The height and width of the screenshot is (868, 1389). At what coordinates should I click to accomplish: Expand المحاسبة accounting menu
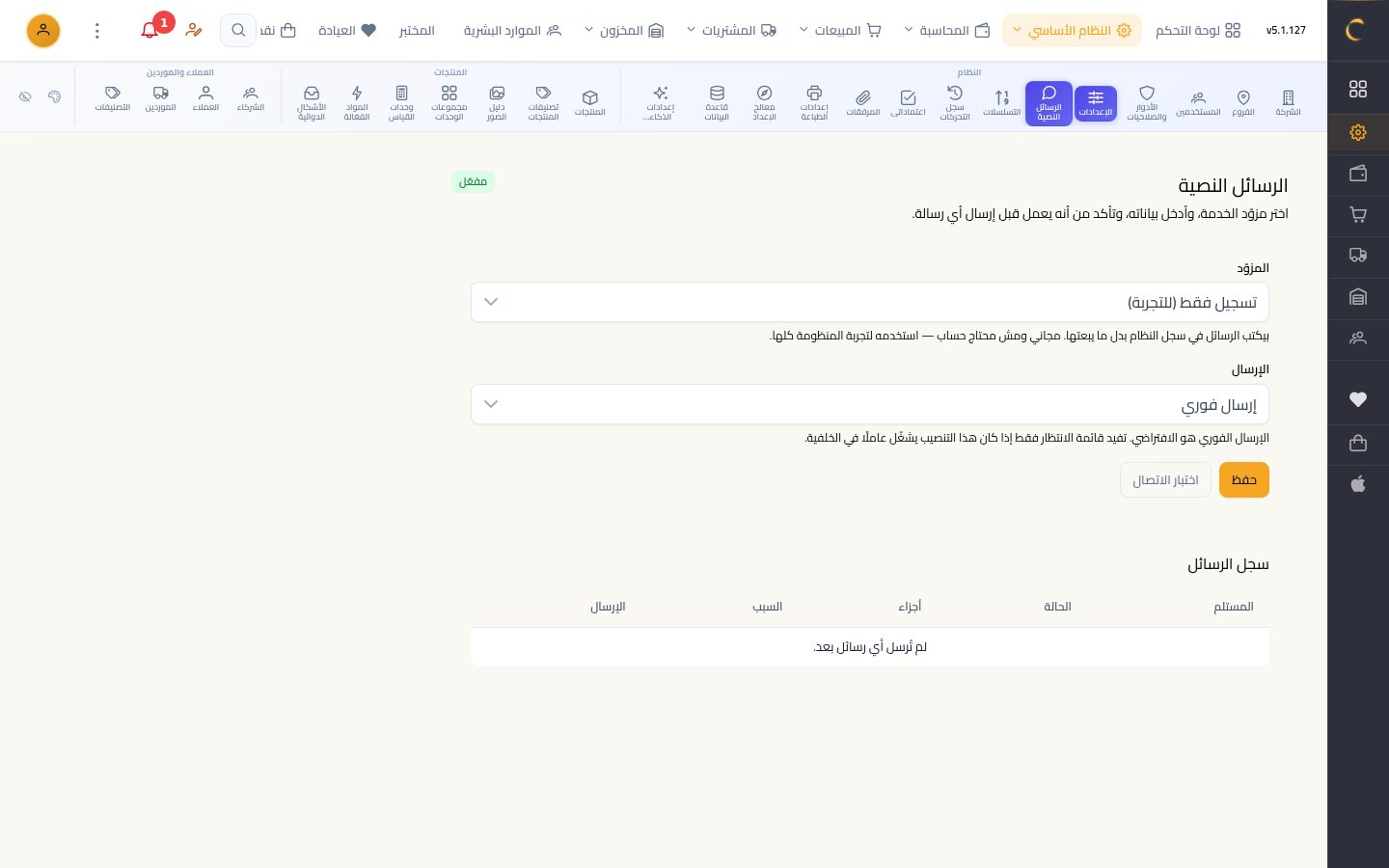947,31
